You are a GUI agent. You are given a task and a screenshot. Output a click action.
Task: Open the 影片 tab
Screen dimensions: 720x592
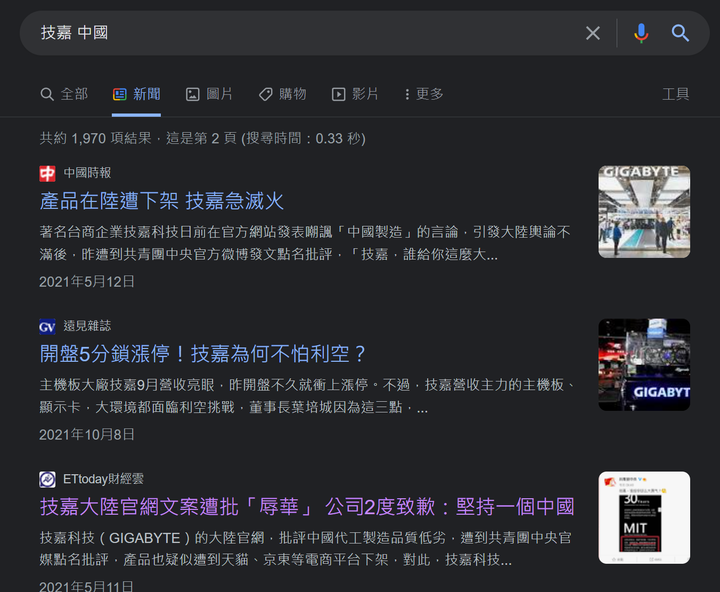coord(355,94)
